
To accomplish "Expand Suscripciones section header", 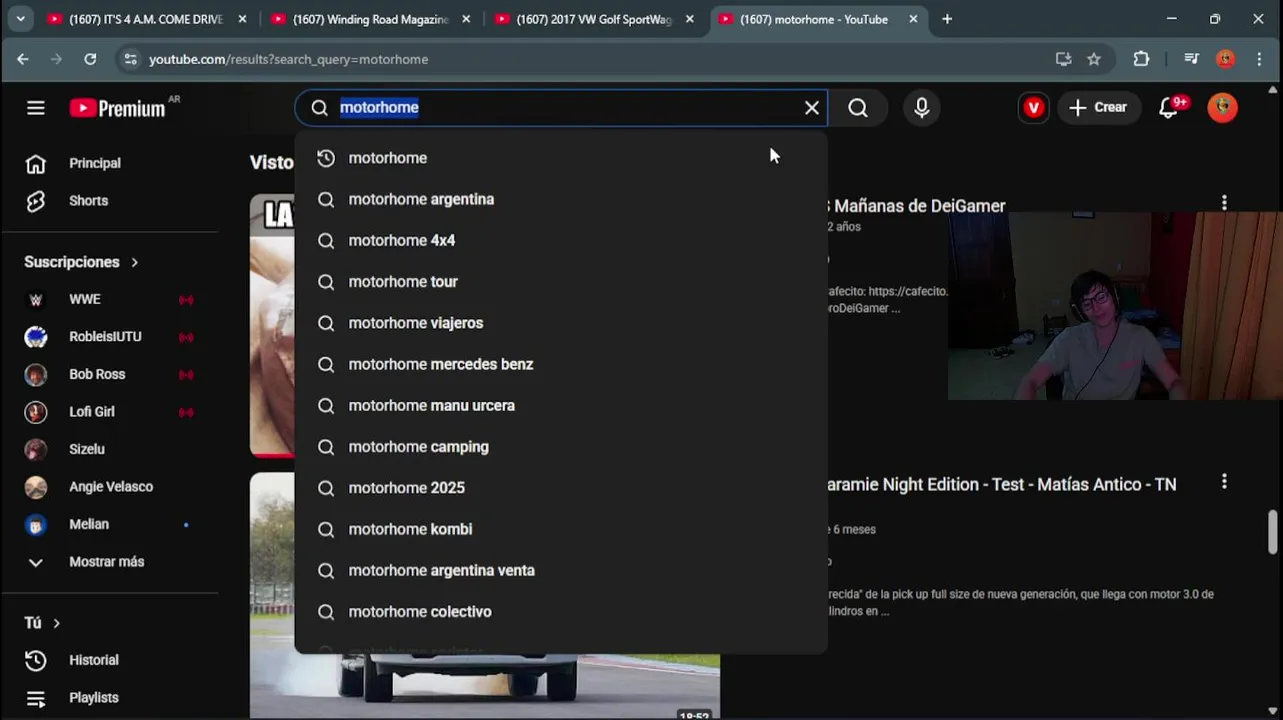I will [x=82, y=262].
